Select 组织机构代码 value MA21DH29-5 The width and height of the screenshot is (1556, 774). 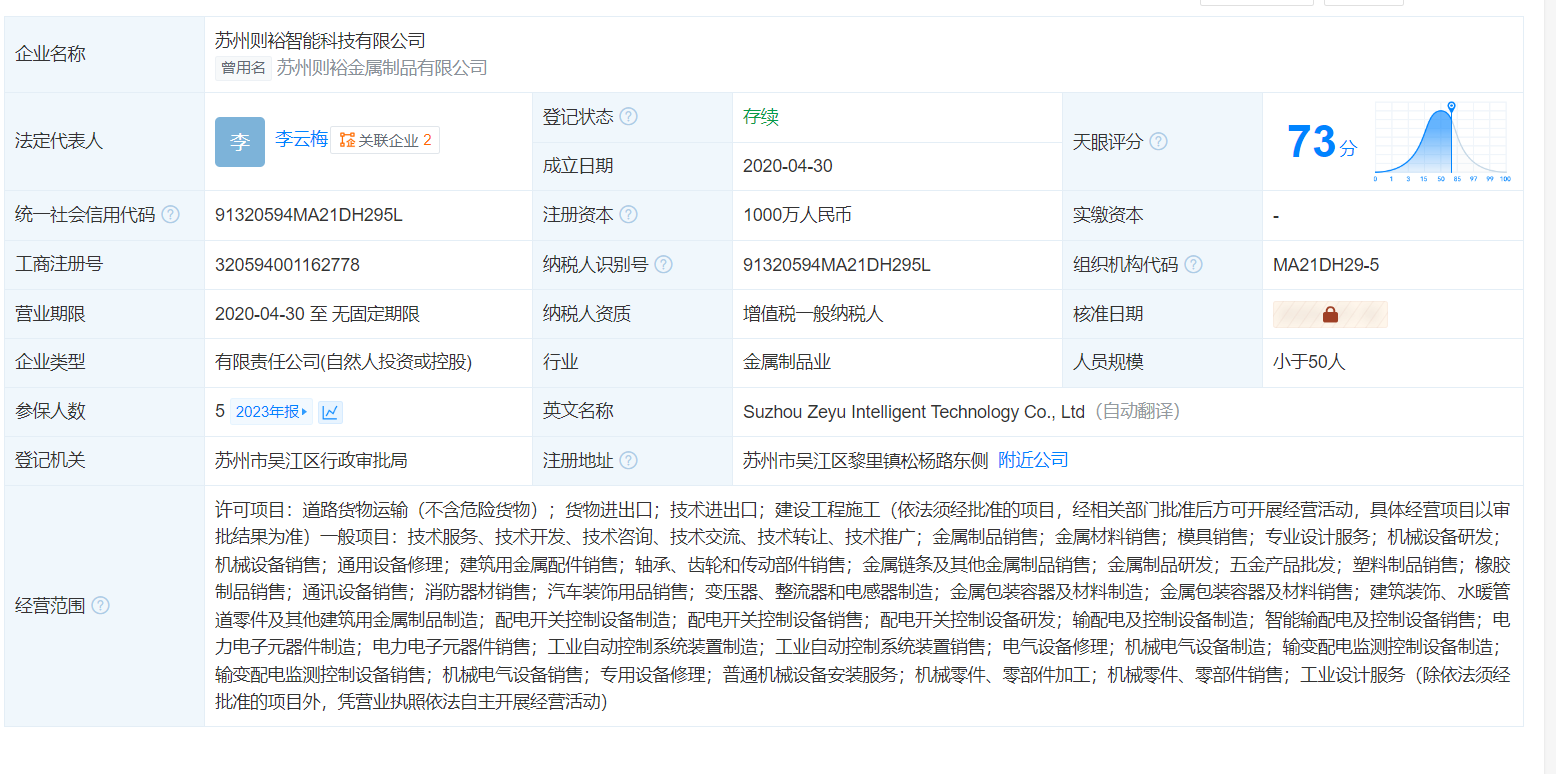1326,265
